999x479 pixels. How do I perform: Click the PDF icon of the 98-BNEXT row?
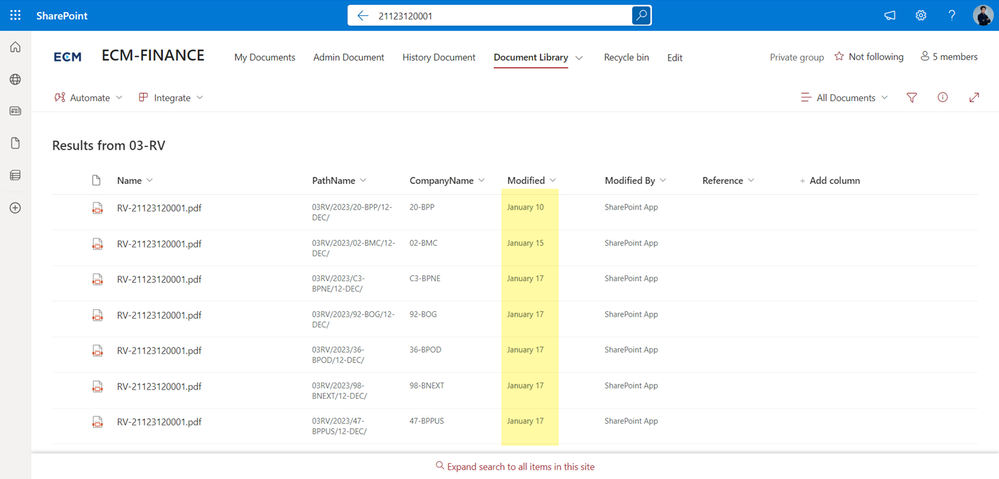97,386
